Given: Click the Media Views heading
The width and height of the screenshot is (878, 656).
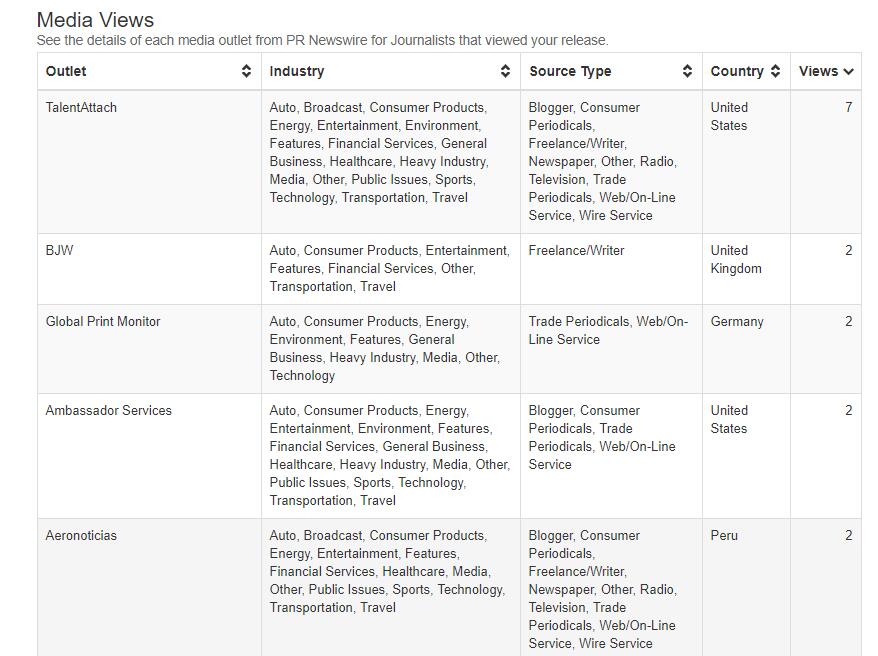Looking at the screenshot, I should click(x=95, y=20).
